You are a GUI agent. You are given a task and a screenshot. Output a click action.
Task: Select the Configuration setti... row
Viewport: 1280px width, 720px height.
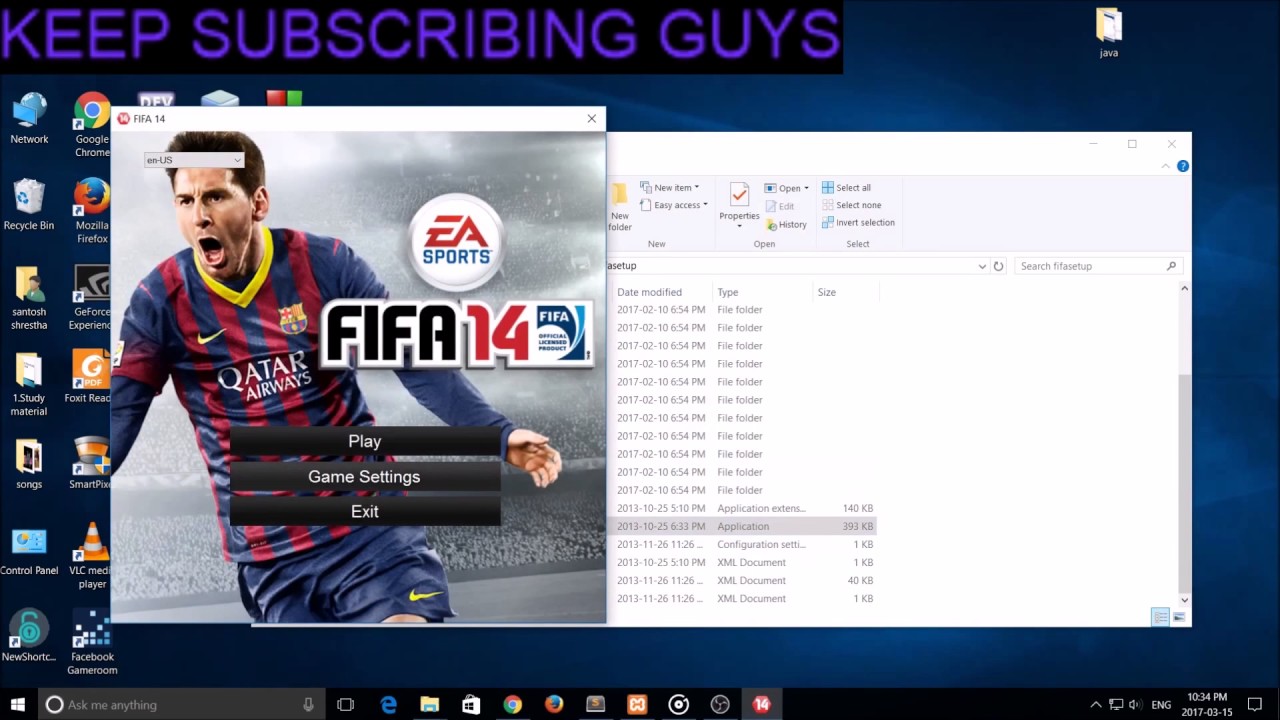coord(742,544)
